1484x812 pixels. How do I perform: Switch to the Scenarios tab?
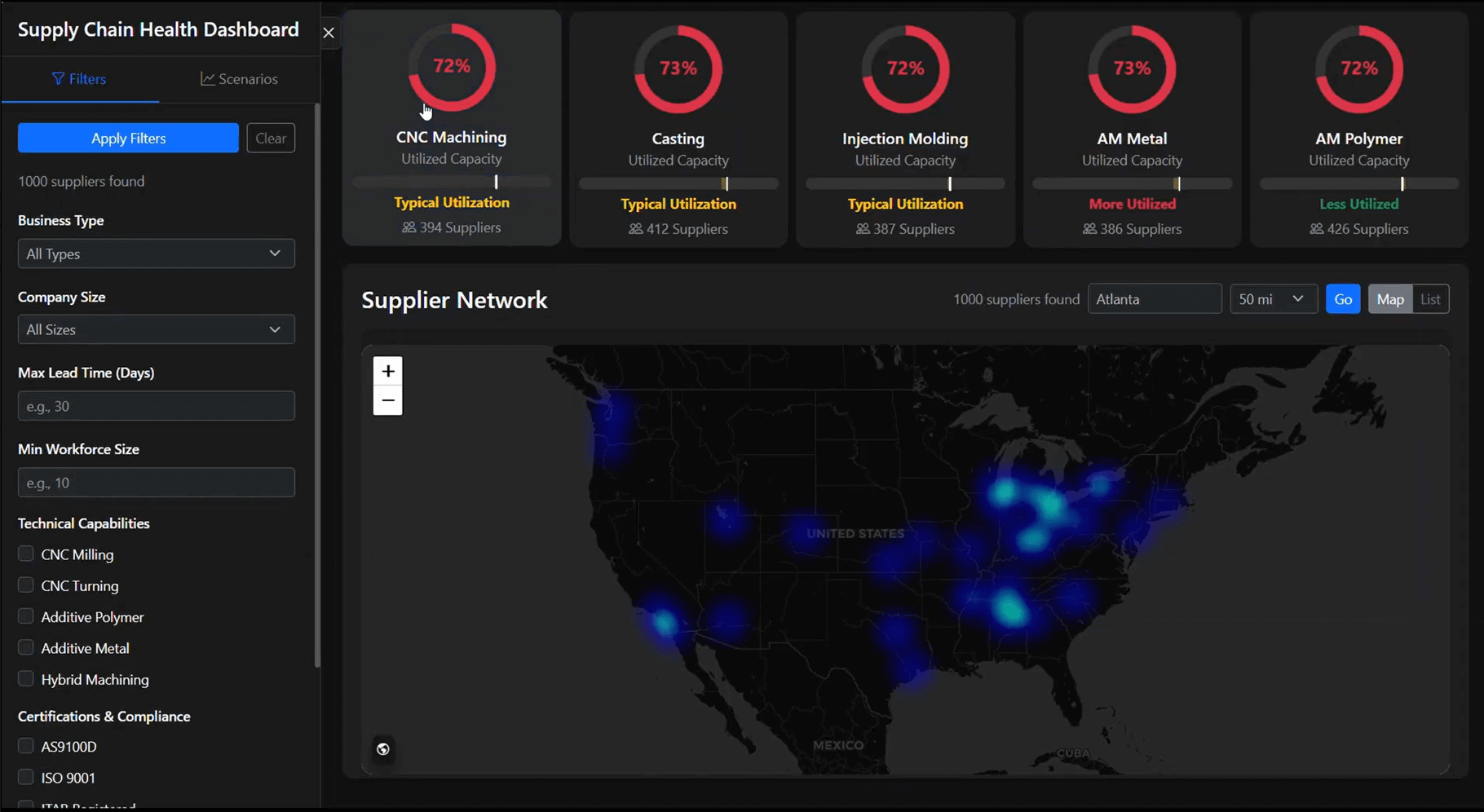pos(239,79)
